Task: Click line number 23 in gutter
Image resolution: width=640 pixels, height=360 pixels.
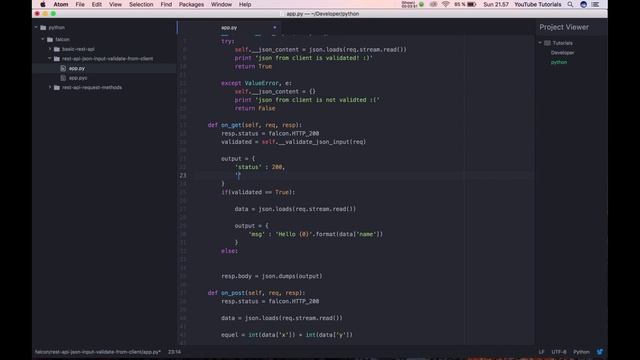Action: pyautogui.click(x=182, y=176)
